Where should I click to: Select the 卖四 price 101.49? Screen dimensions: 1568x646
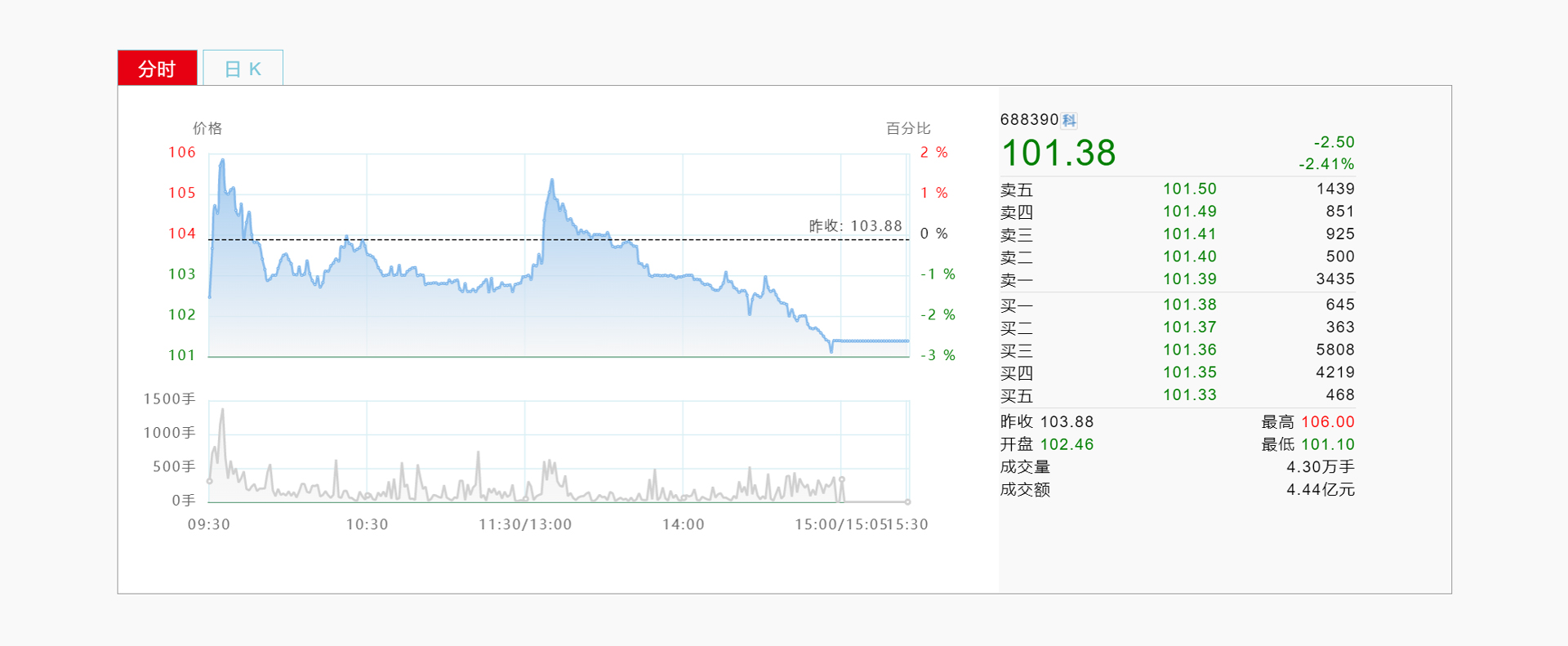1190,212
